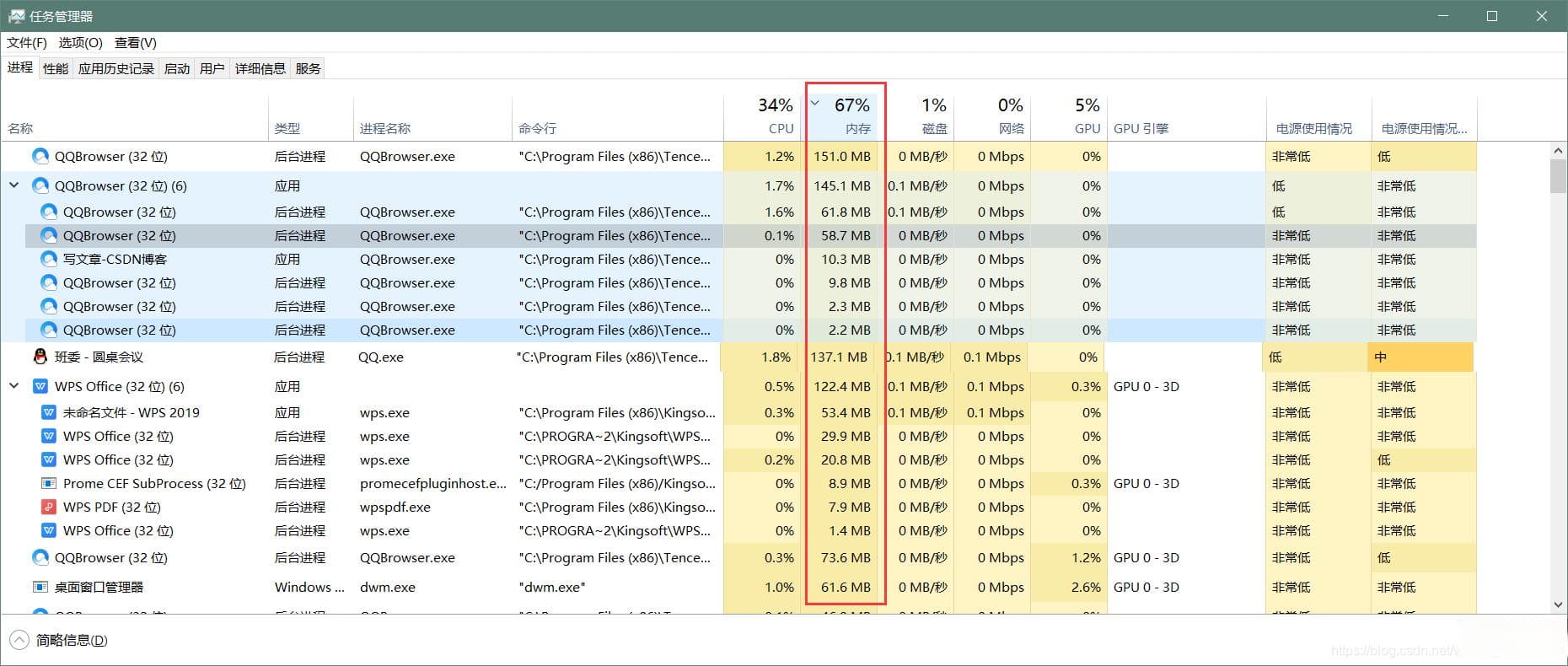Screen dimensions: 1568x666
Task: Click QQBrowser icon in the 151.0 MB row
Action: coord(40,156)
